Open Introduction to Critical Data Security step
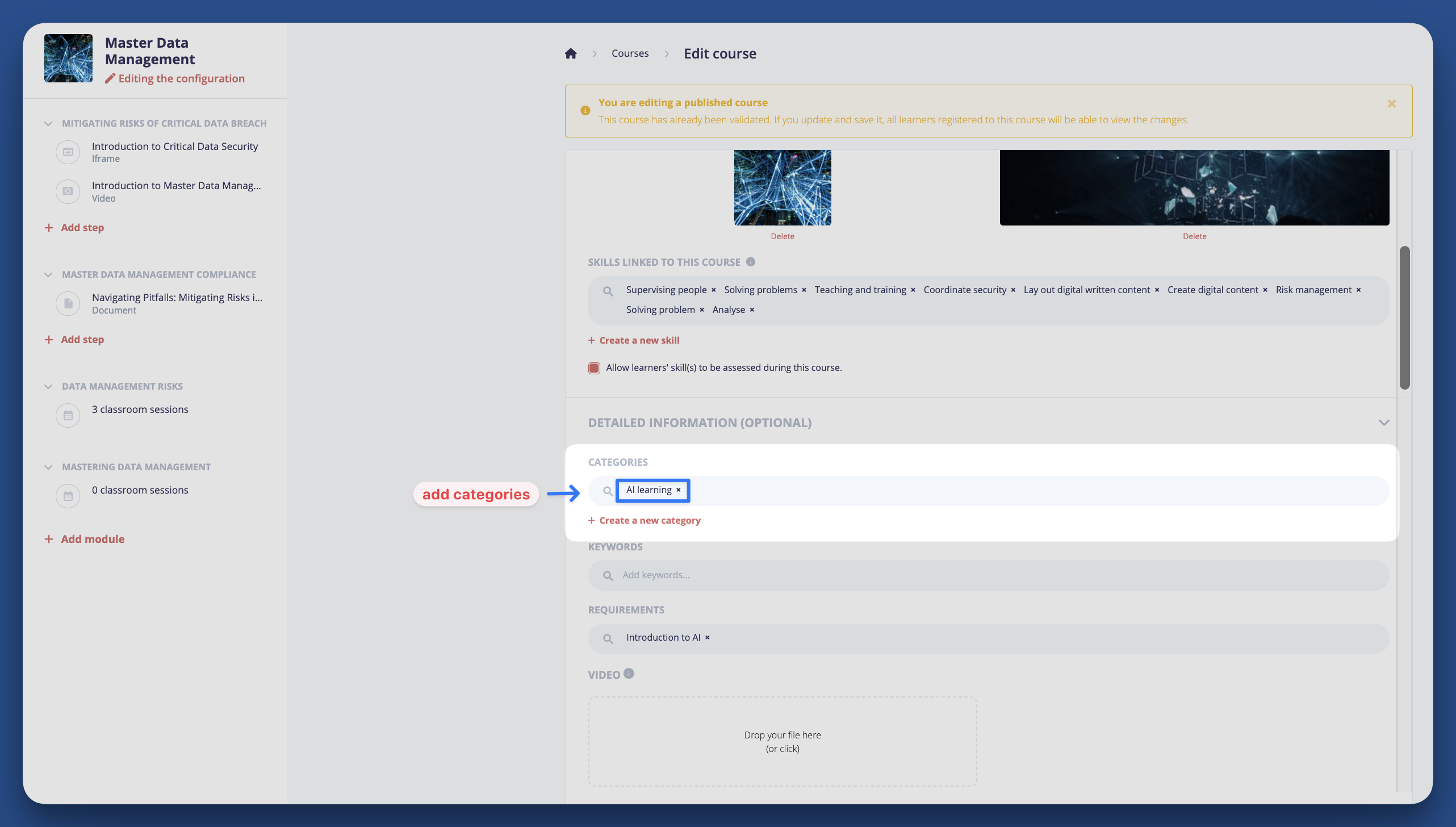 pos(175,147)
